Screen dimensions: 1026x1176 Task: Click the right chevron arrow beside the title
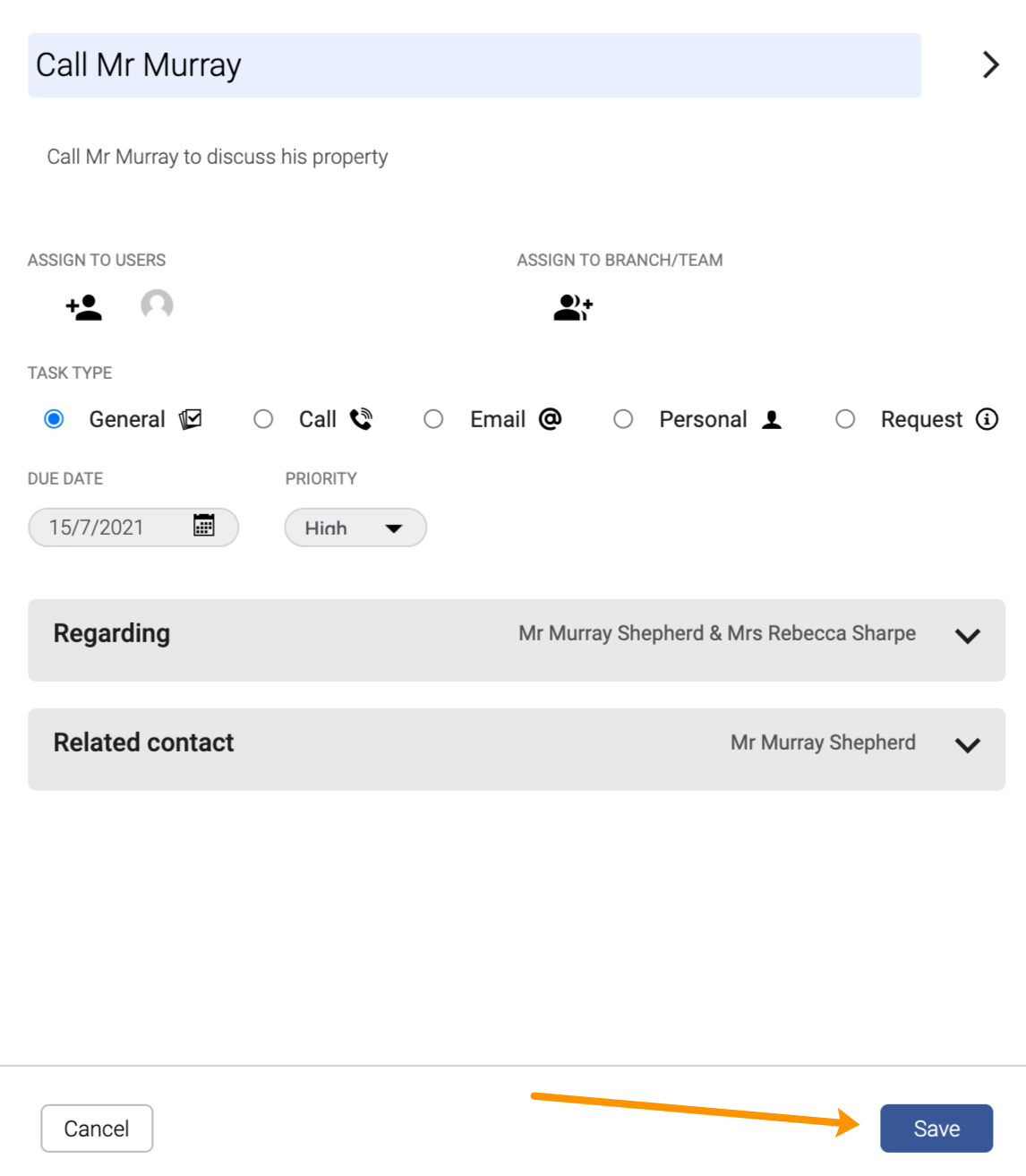[990, 64]
